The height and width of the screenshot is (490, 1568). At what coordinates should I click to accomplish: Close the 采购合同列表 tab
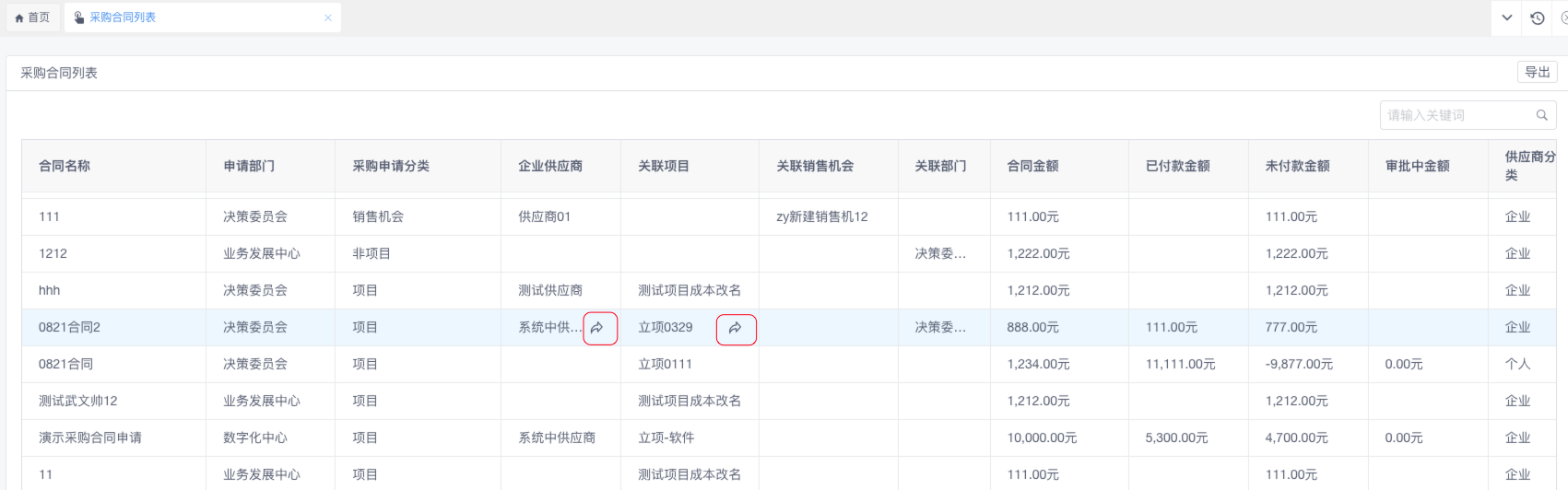pyautogui.click(x=328, y=17)
